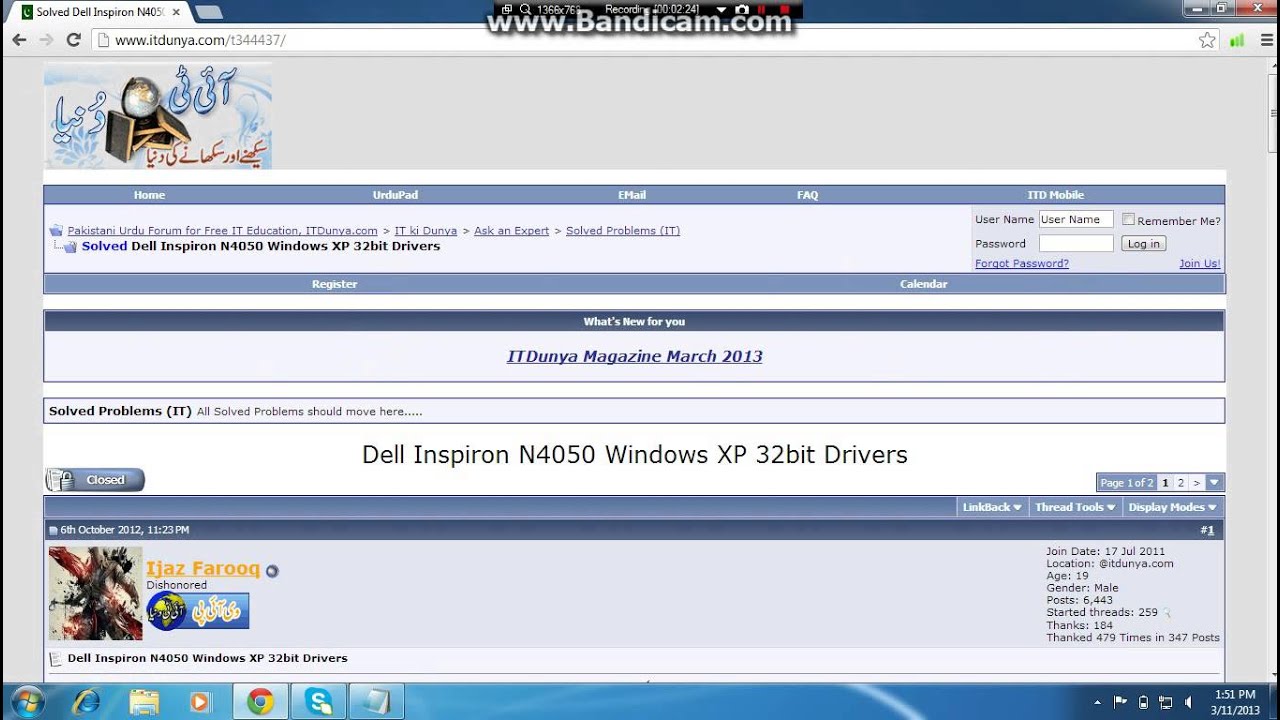Click the rank badge under Dishonored
Image resolution: width=1280 pixels, height=720 pixels.
coord(198,611)
